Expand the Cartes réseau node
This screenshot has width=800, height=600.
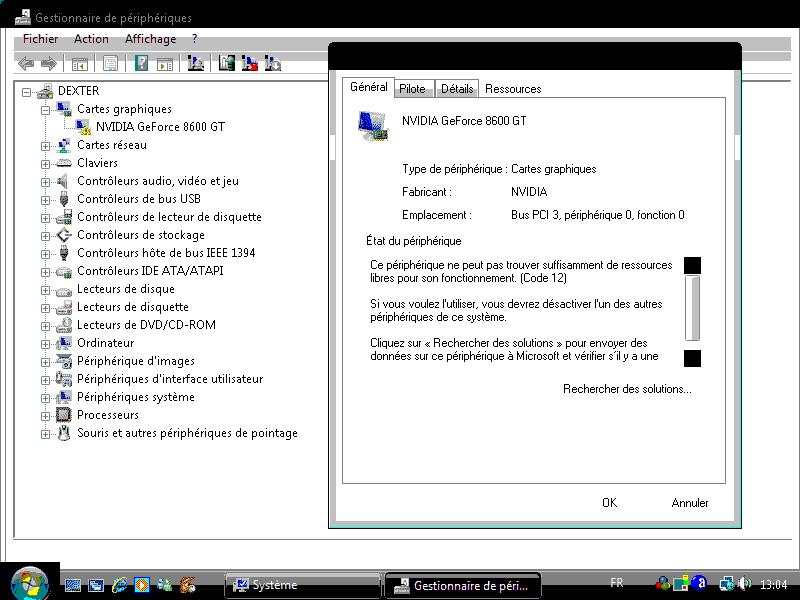point(45,146)
